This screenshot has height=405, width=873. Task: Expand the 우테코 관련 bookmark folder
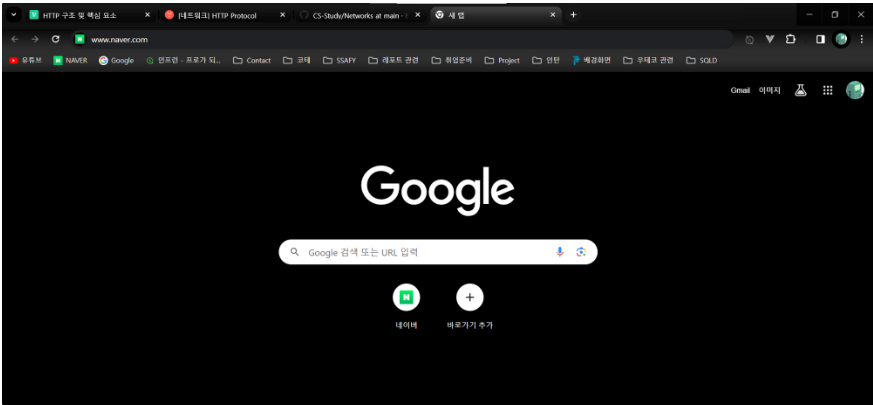pyautogui.click(x=649, y=61)
